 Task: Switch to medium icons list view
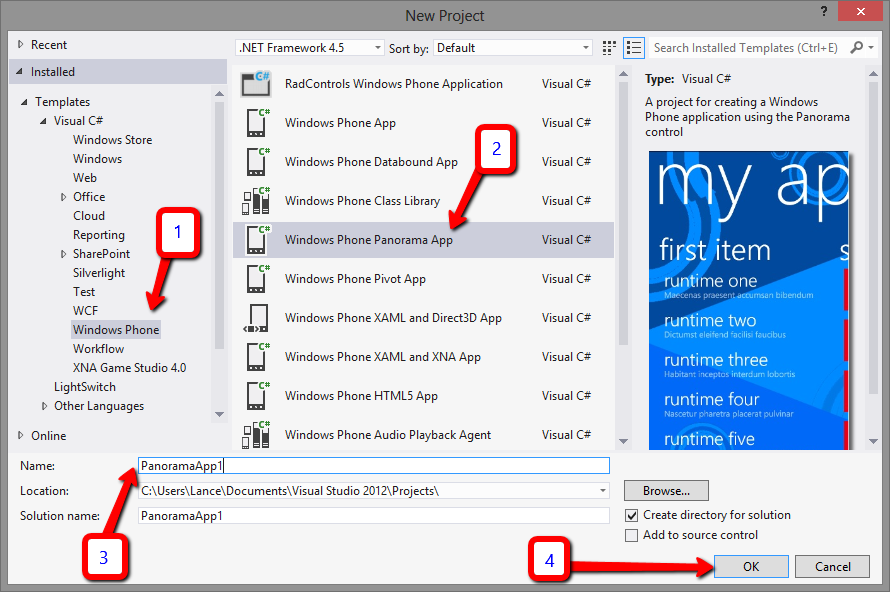[x=633, y=48]
